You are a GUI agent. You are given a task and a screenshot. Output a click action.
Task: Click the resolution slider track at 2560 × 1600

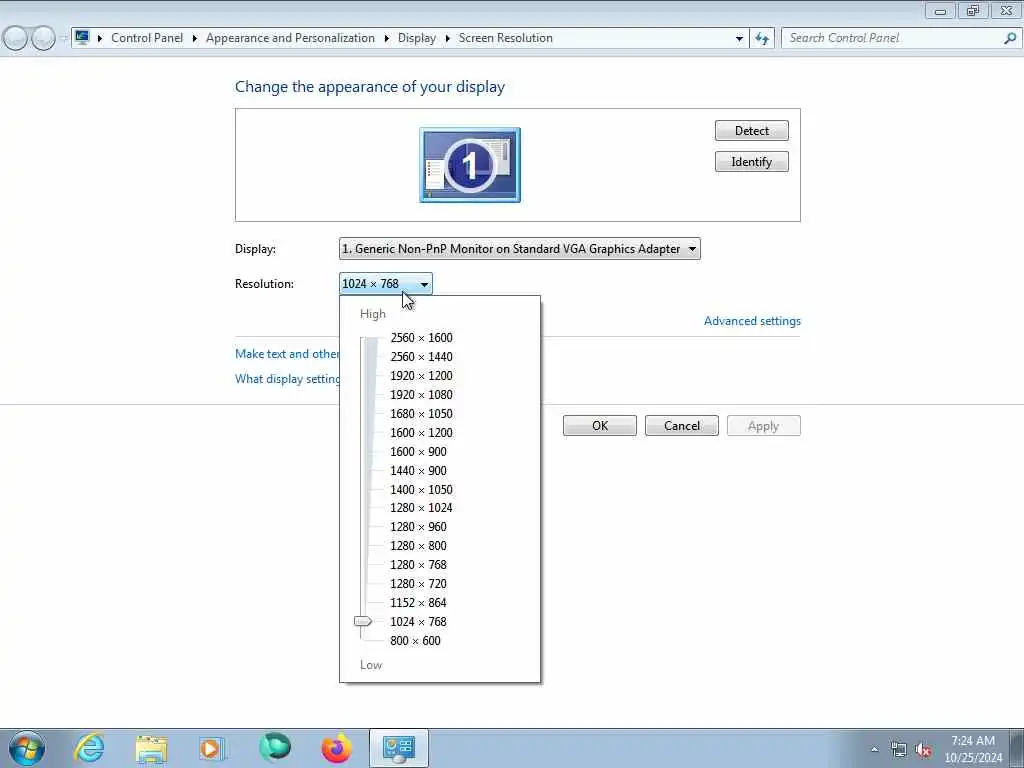click(x=361, y=338)
